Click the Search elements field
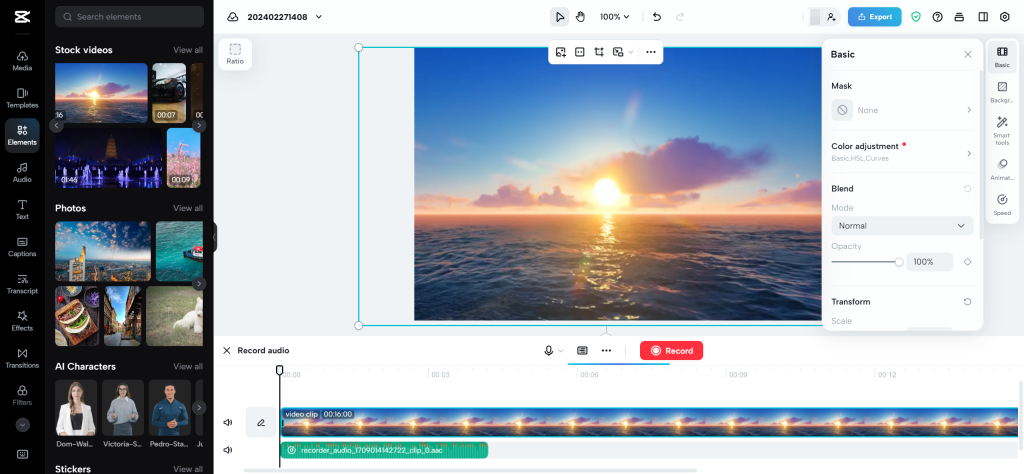The width and height of the screenshot is (1024, 474). pyautogui.click(x=129, y=17)
